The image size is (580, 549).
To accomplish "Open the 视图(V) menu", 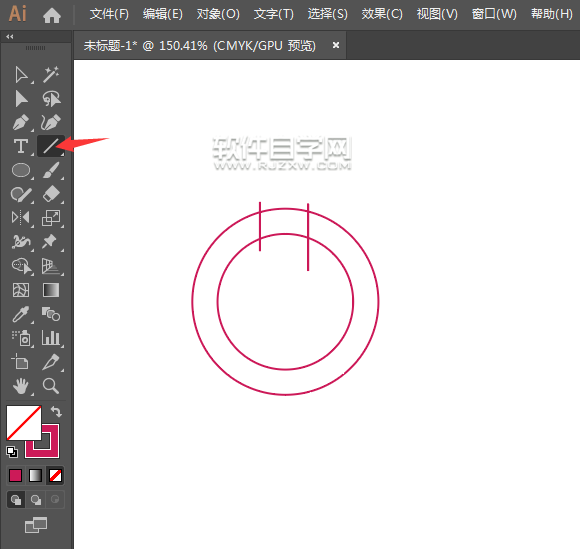I will [437, 14].
